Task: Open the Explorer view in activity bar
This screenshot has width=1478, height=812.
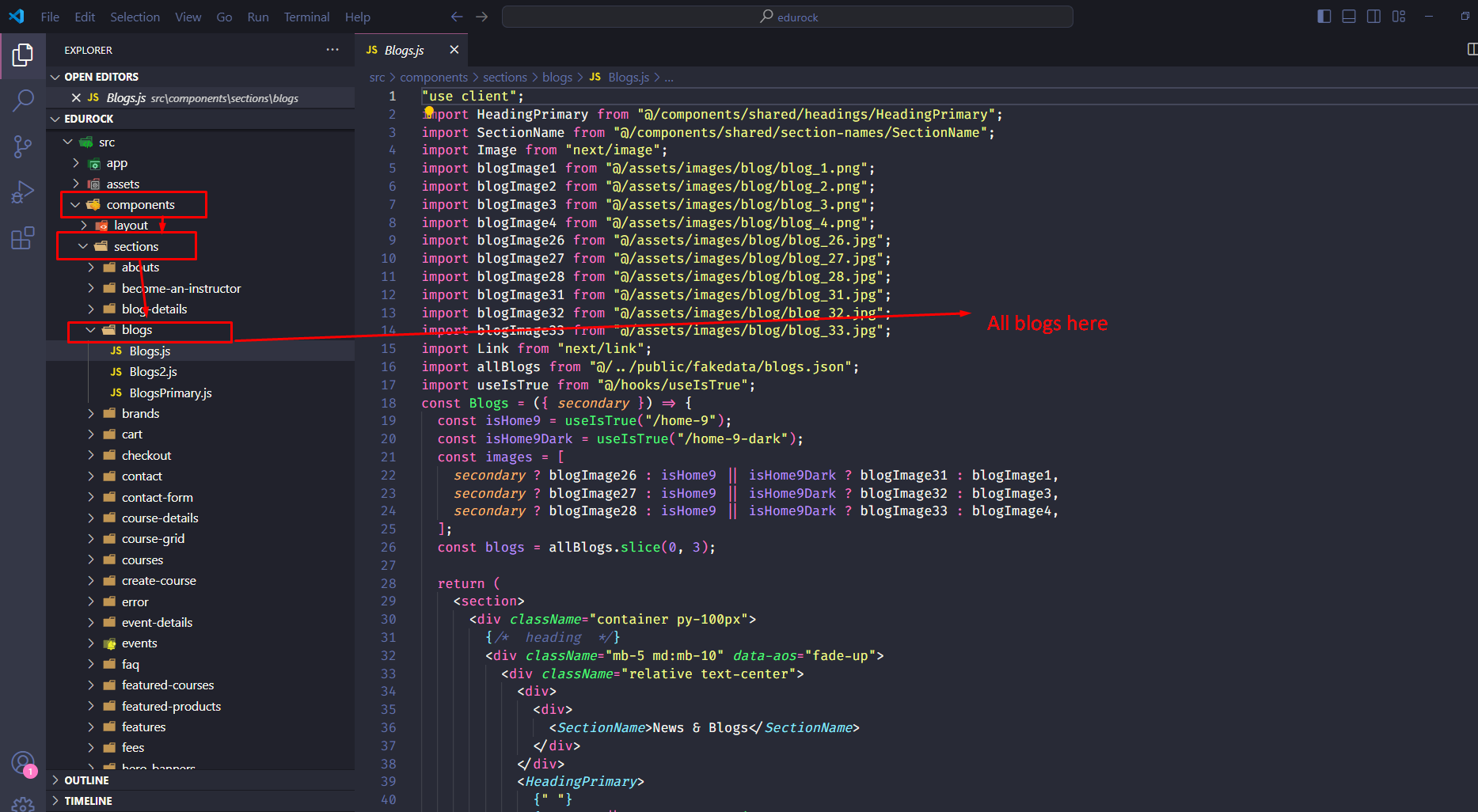Action: point(23,55)
